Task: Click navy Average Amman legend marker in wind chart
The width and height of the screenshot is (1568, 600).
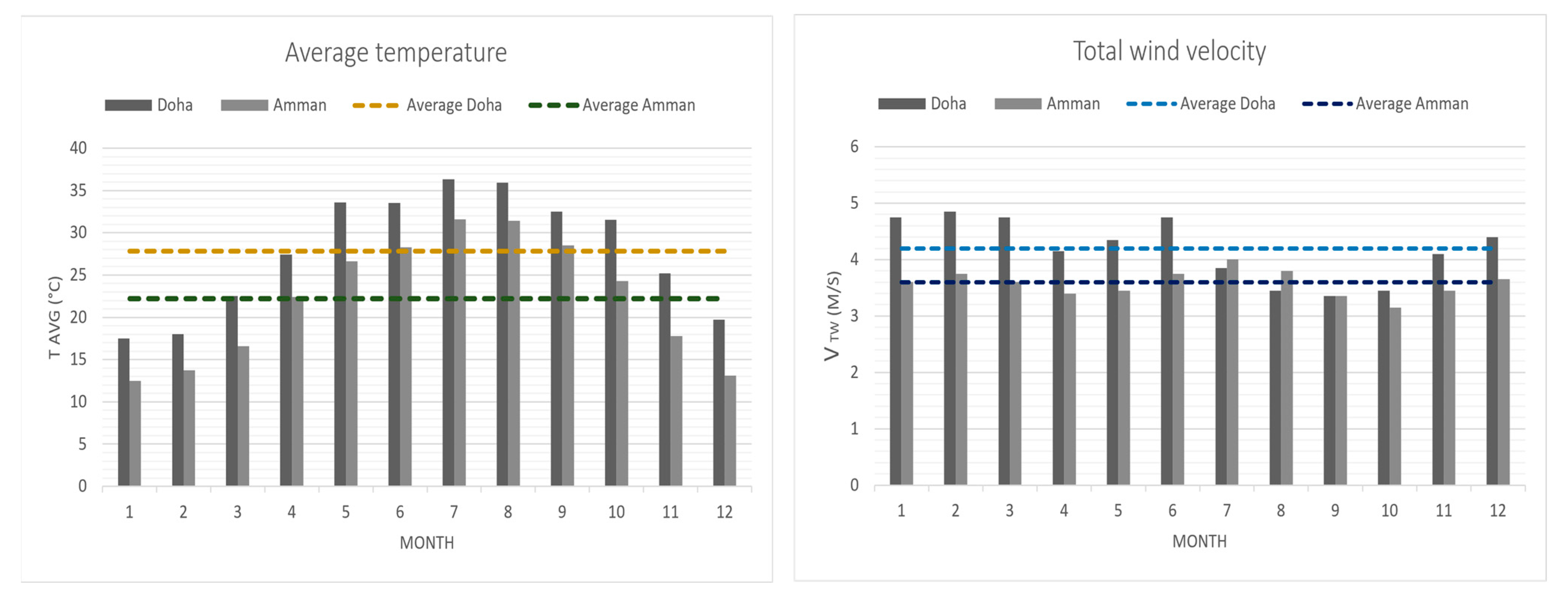Action: click(1327, 104)
